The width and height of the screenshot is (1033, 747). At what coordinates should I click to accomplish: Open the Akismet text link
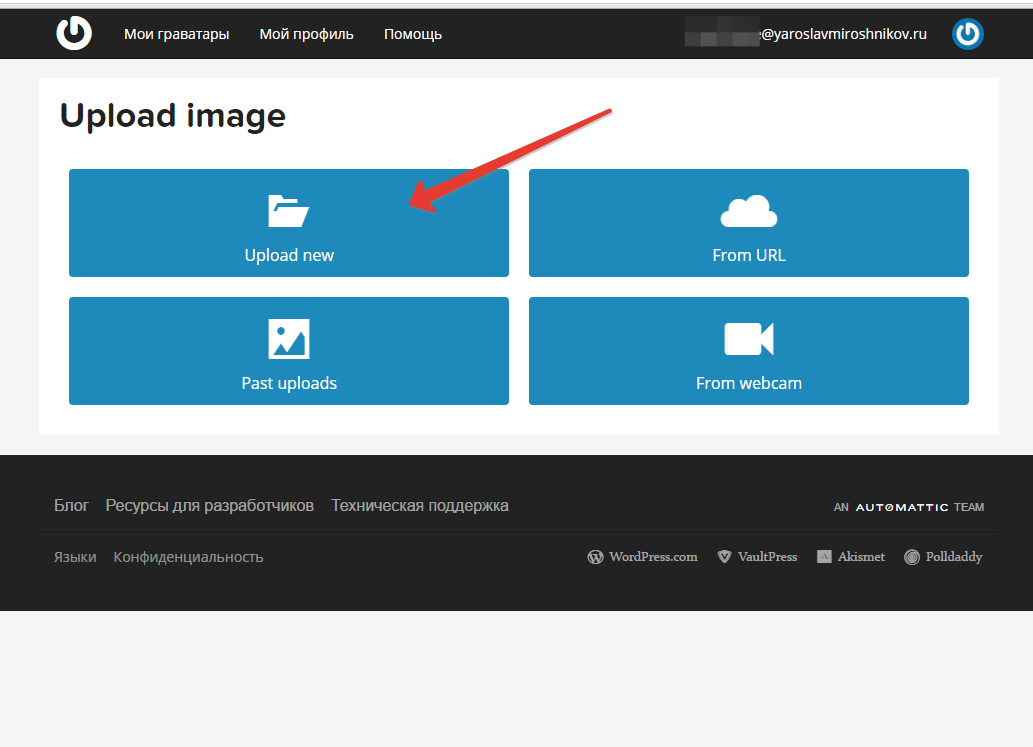[x=861, y=557]
